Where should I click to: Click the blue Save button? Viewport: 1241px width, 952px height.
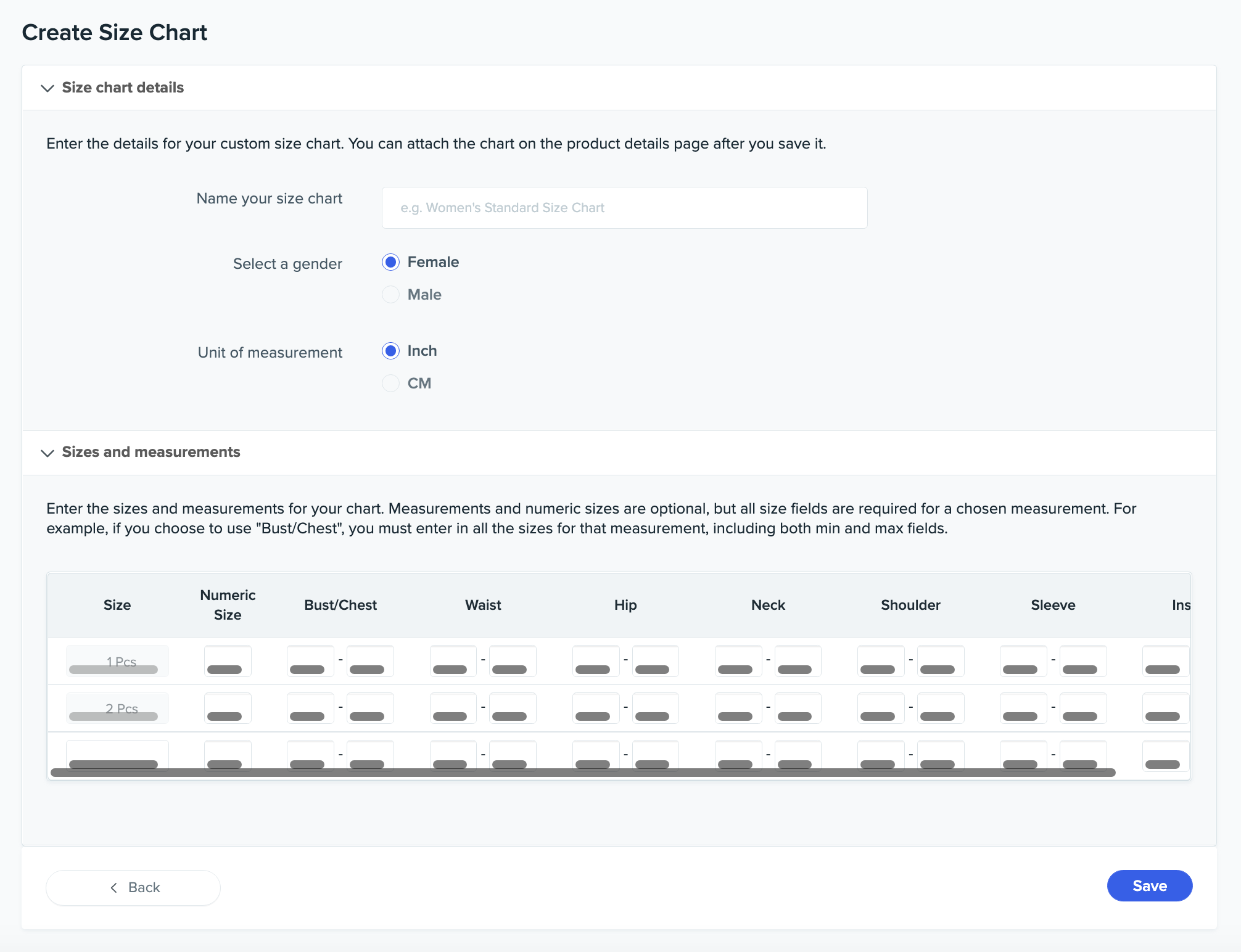(x=1149, y=886)
